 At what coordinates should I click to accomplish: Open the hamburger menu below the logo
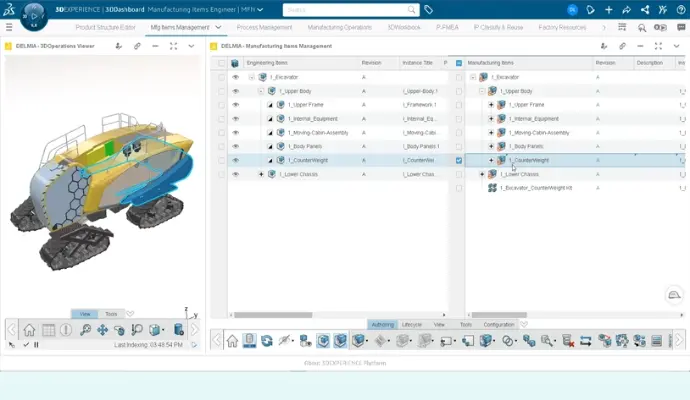(9, 27)
